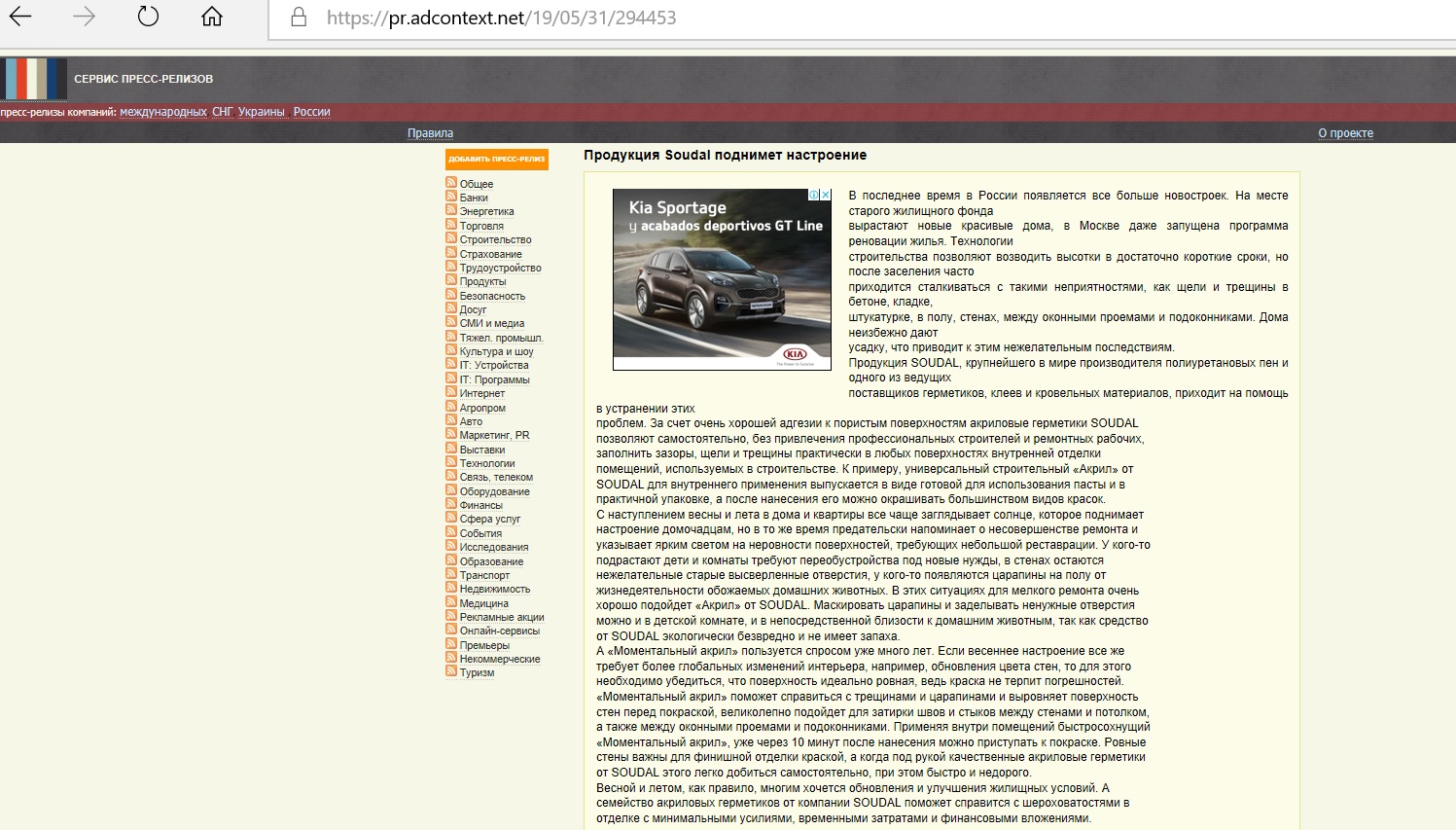The width and height of the screenshot is (1456, 830).
Task: Go back with the browser back arrow
Action: click(20, 17)
